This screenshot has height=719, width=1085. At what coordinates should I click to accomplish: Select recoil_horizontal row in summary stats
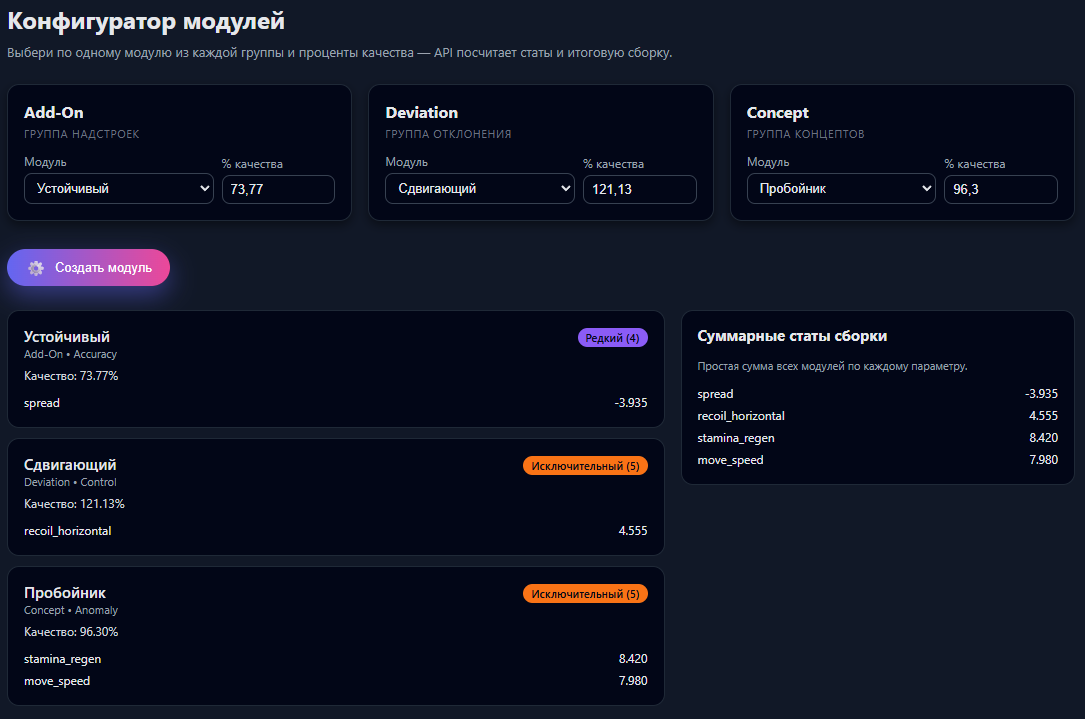pos(741,416)
